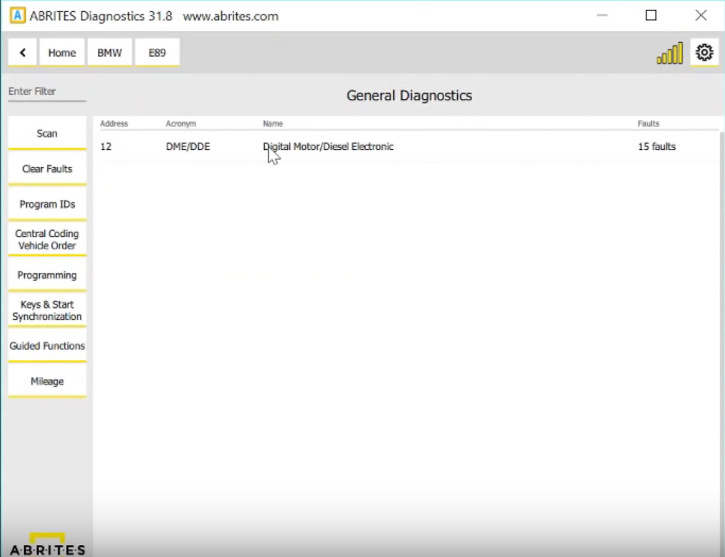The width and height of the screenshot is (725, 557).
Task: Select Digital Motor/Diesel Electronic row
Action: 409,147
